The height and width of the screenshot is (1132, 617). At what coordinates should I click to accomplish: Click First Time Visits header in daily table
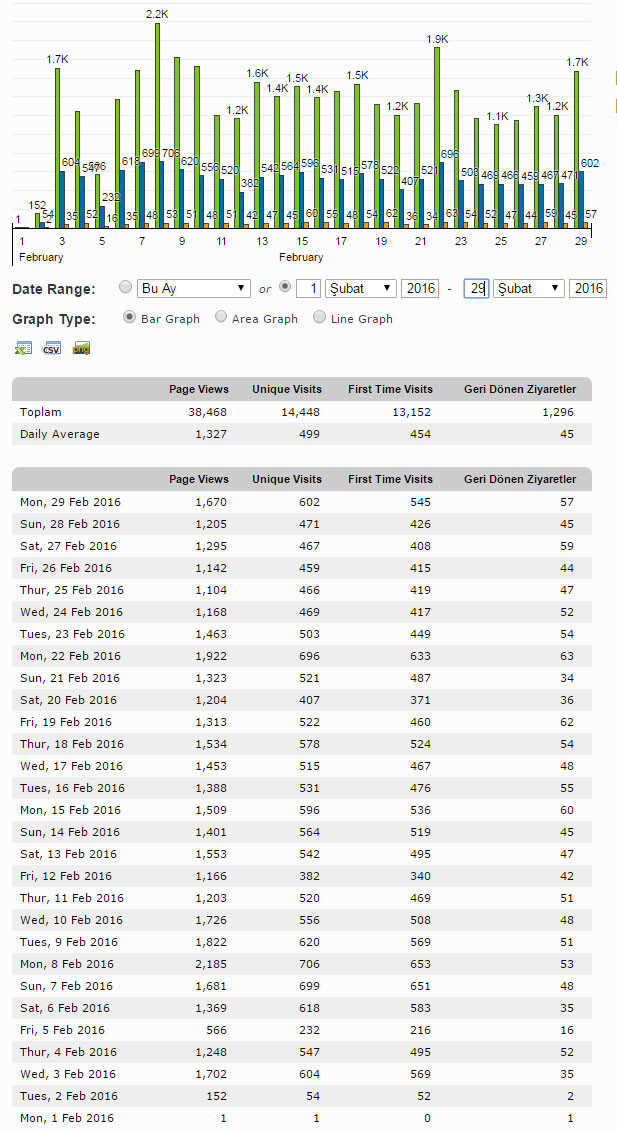(x=390, y=479)
